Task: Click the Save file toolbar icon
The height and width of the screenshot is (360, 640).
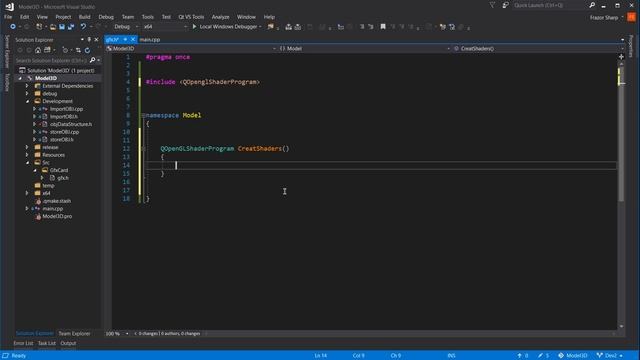Action: [x=62, y=27]
